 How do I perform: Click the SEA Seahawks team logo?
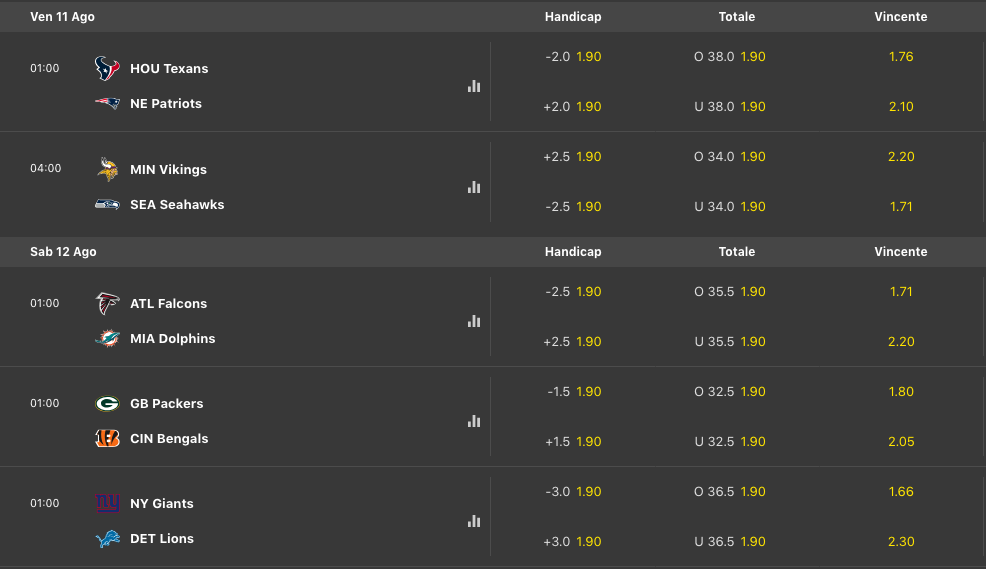(107, 204)
